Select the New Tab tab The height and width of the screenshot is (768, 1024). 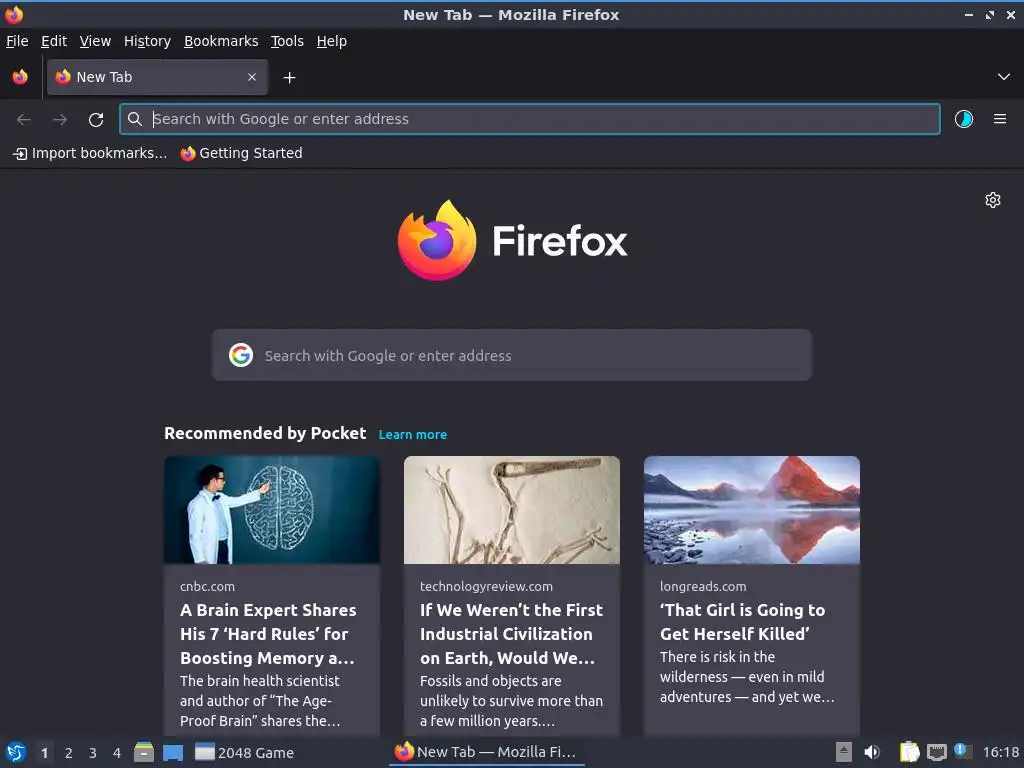point(157,77)
